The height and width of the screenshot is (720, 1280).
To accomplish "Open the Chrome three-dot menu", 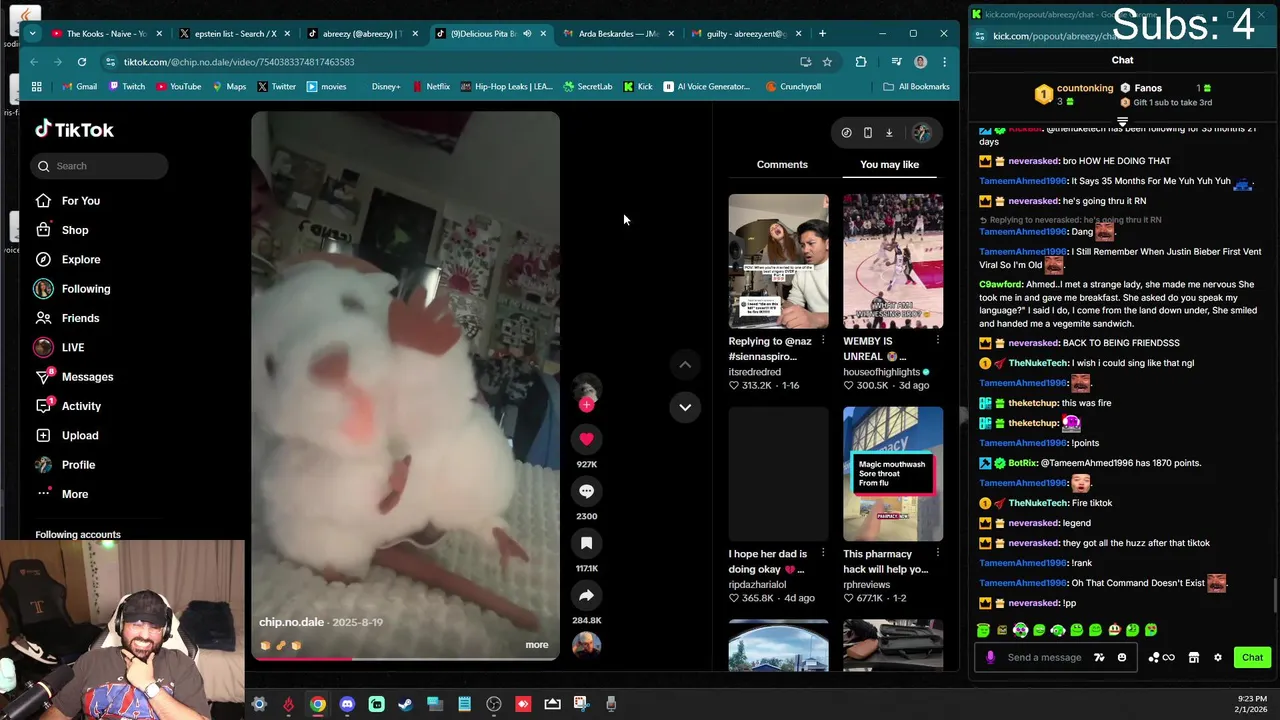I will click(x=944, y=62).
